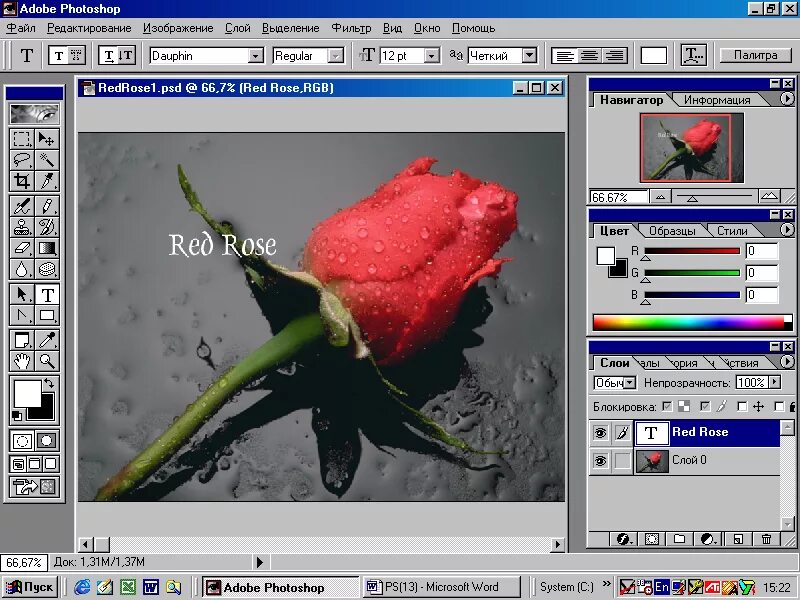Select the Rectangle shape tool
Image resolution: width=800 pixels, height=600 pixels.
(47, 315)
